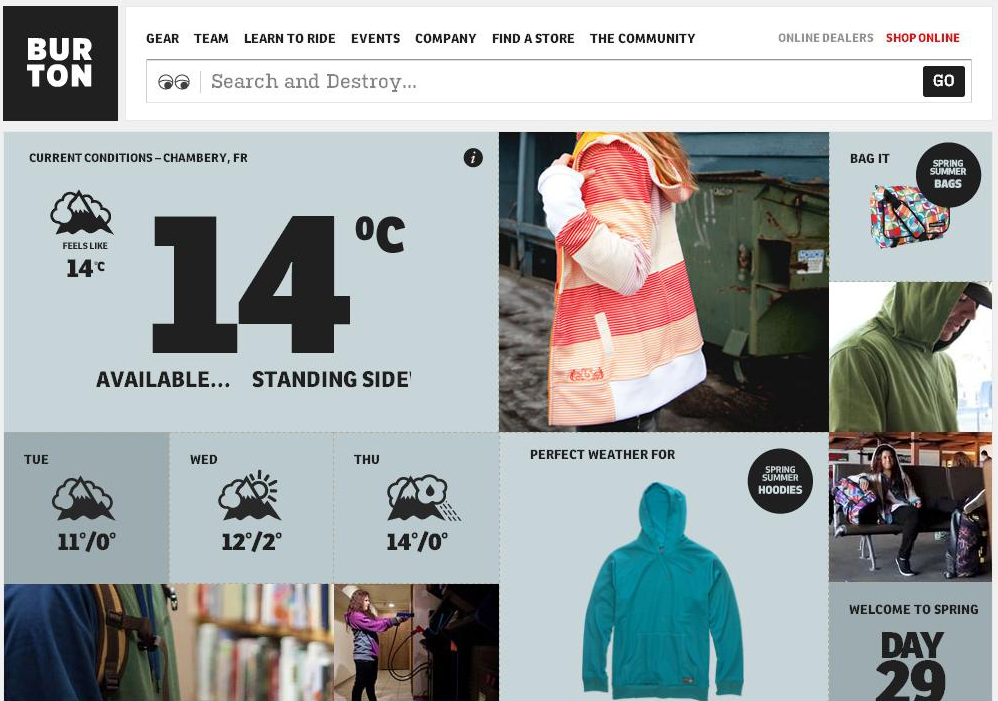
Task: Go to The Community section
Action: coord(642,38)
